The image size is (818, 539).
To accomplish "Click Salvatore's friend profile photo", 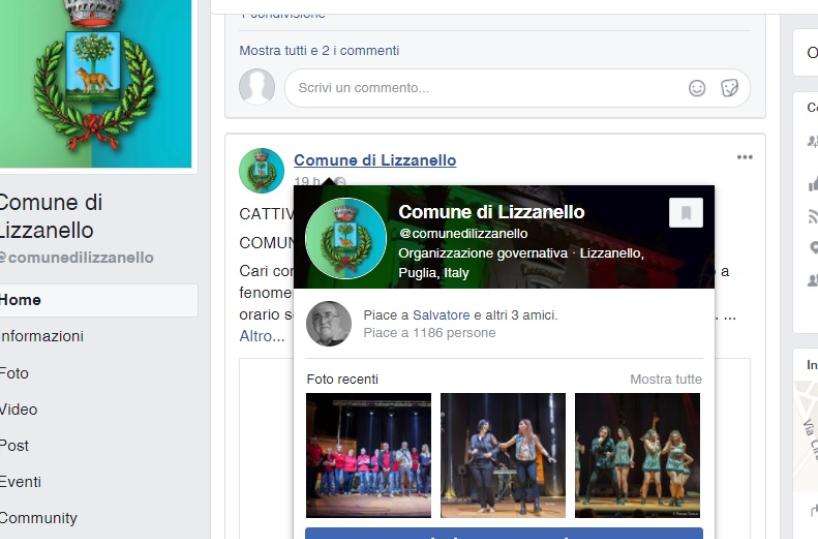I will pos(328,324).
